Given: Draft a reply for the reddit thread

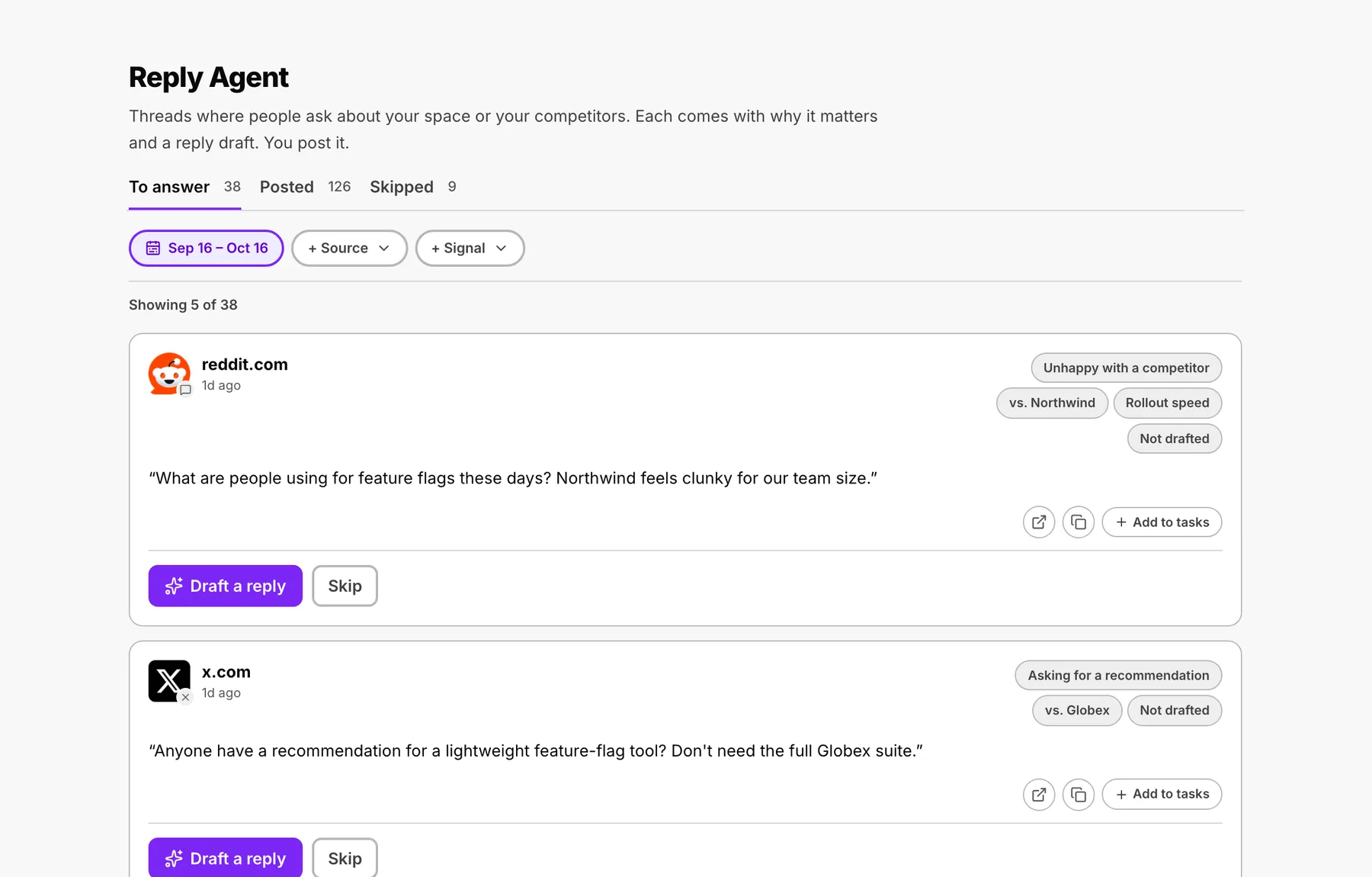Looking at the screenshot, I should coord(226,586).
